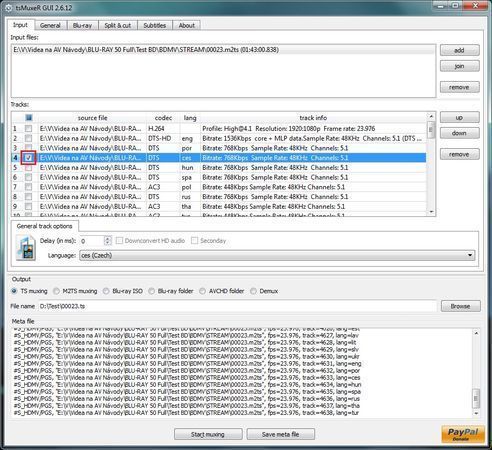
Task: Click the add input file button
Action: tap(460, 50)
